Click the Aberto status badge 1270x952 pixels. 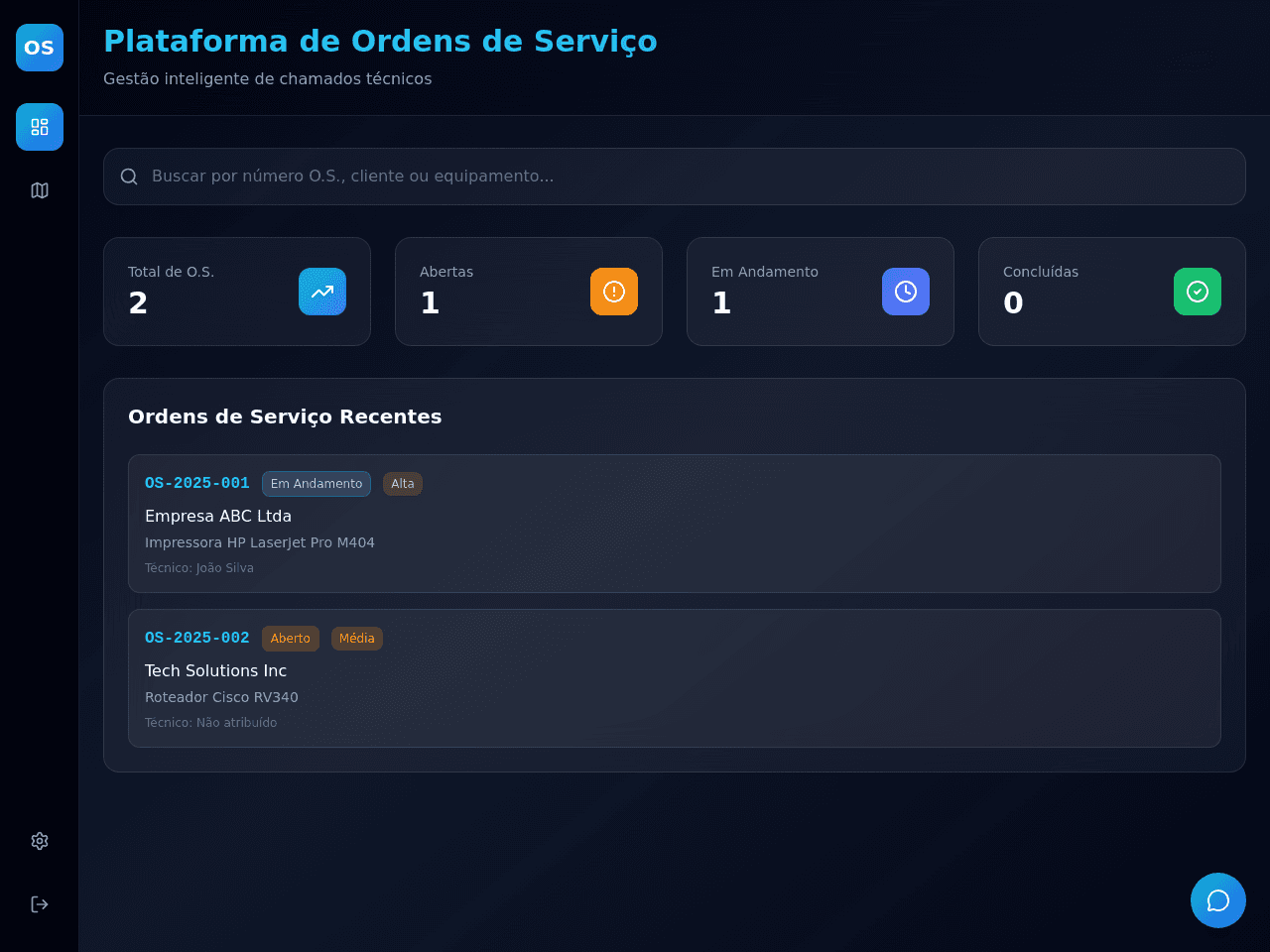[291, 639]
